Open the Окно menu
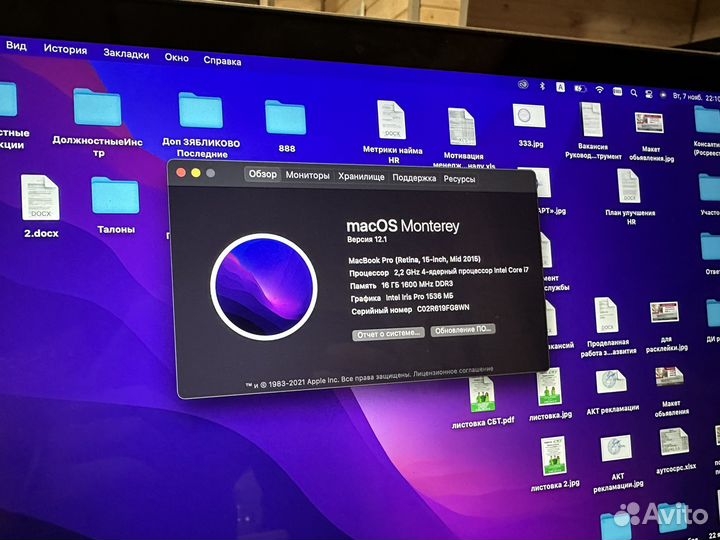The width and height of the screenshot is (720, 540). pos(177,57)
